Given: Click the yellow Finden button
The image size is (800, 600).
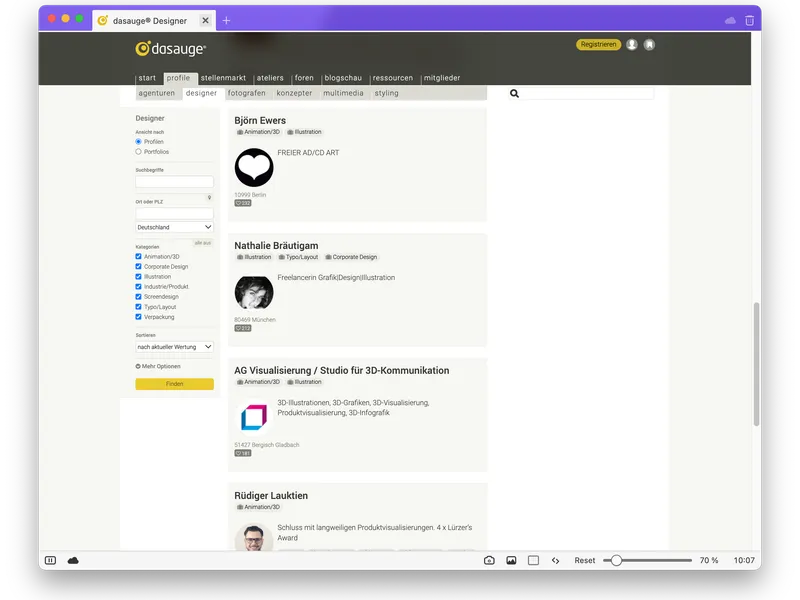Looking at the screenshot, I should coord(174,384).
